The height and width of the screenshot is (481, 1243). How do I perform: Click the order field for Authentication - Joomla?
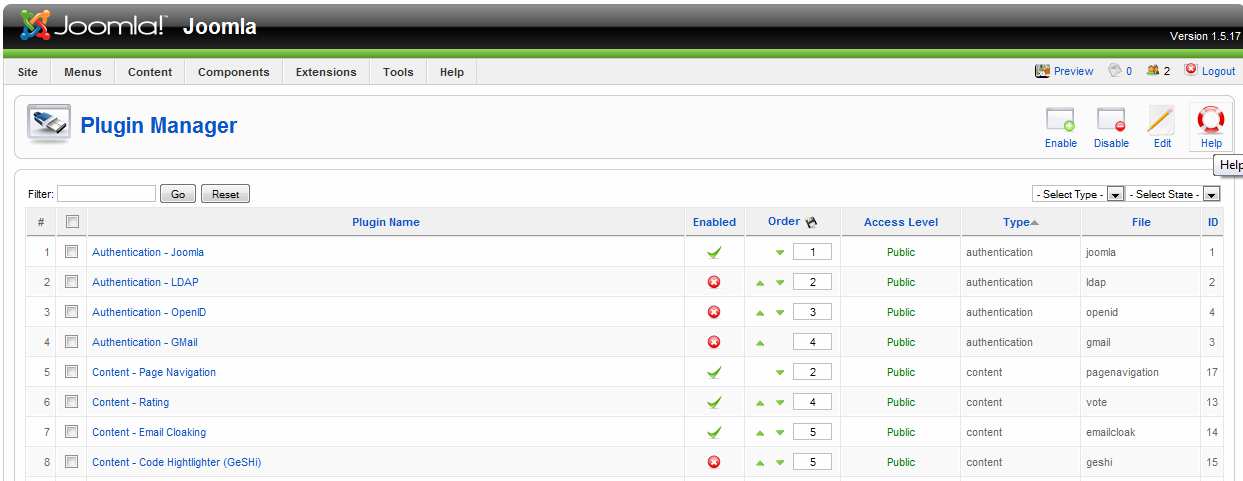coord(813,252)
